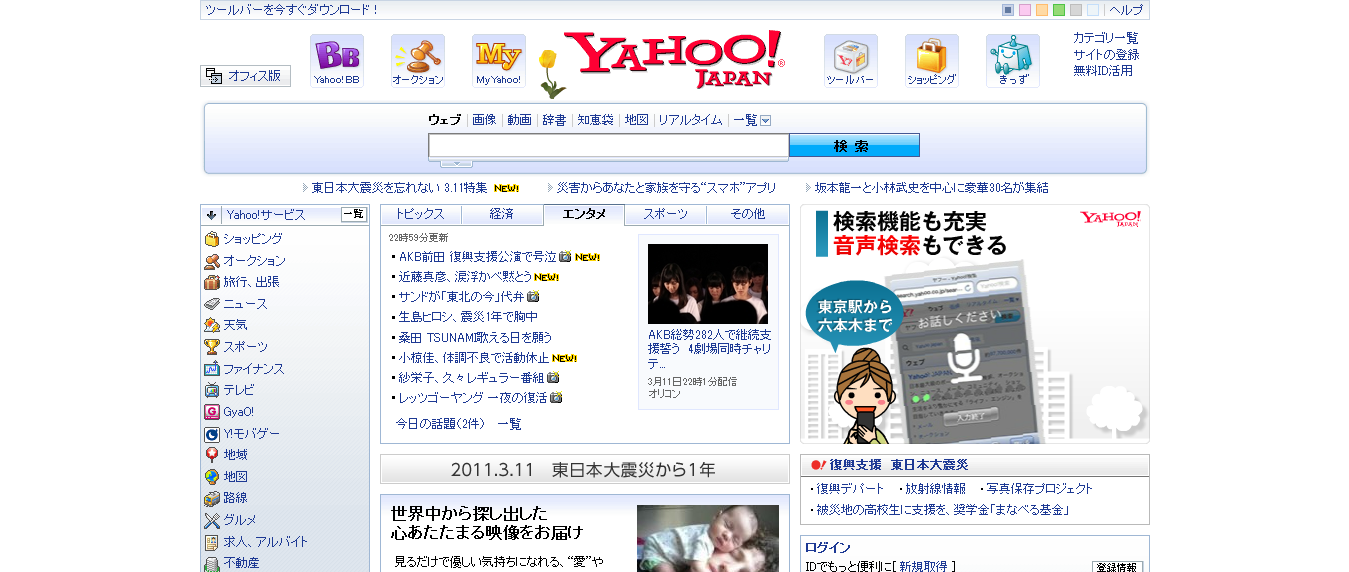Open the ショッピング bag icon in the header

click(x=931, y=60)
